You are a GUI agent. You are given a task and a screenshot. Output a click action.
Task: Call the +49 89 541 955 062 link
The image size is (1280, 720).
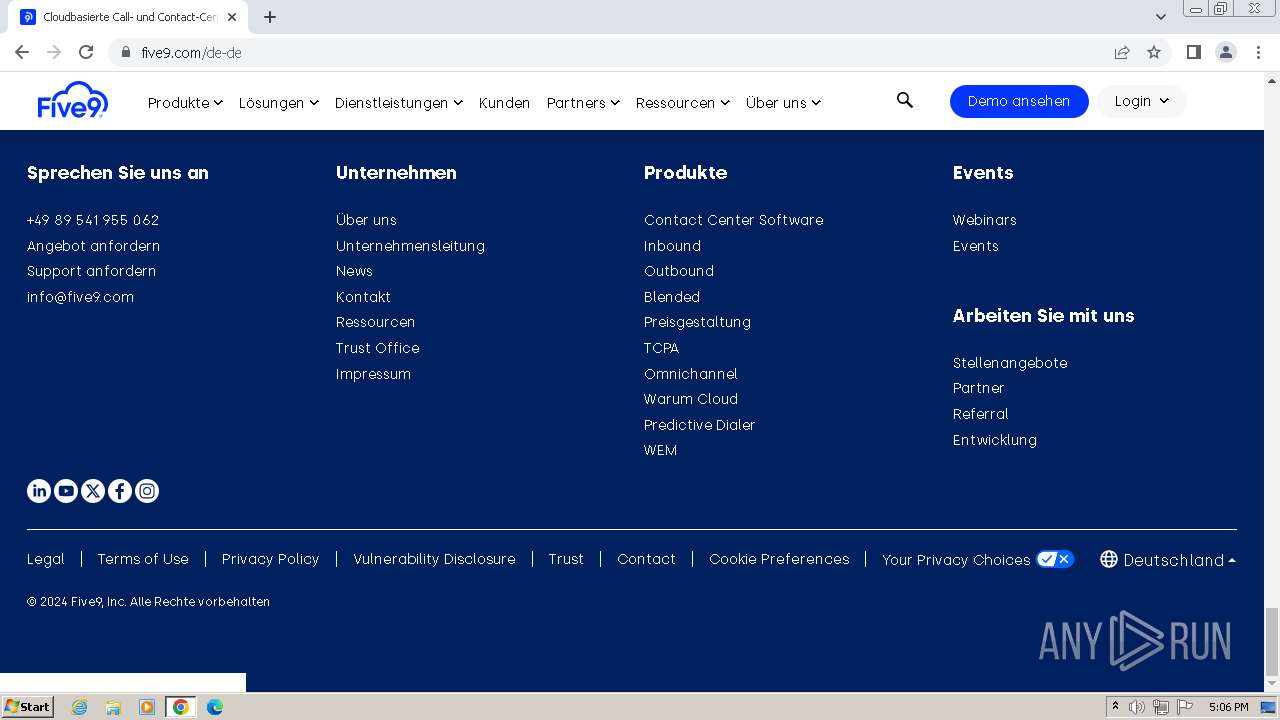pos(93,220)
